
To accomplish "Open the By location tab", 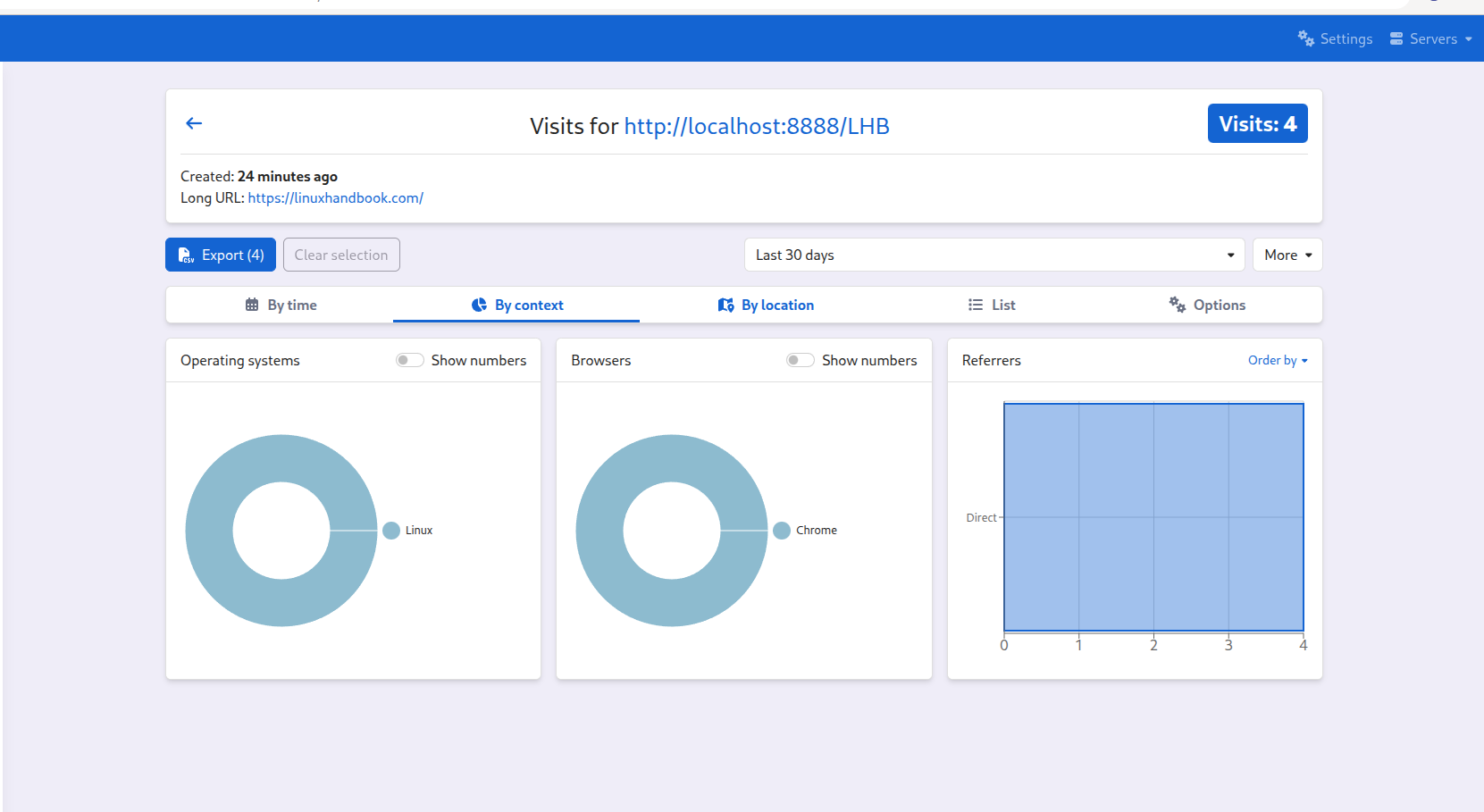I will click(766, 305).
